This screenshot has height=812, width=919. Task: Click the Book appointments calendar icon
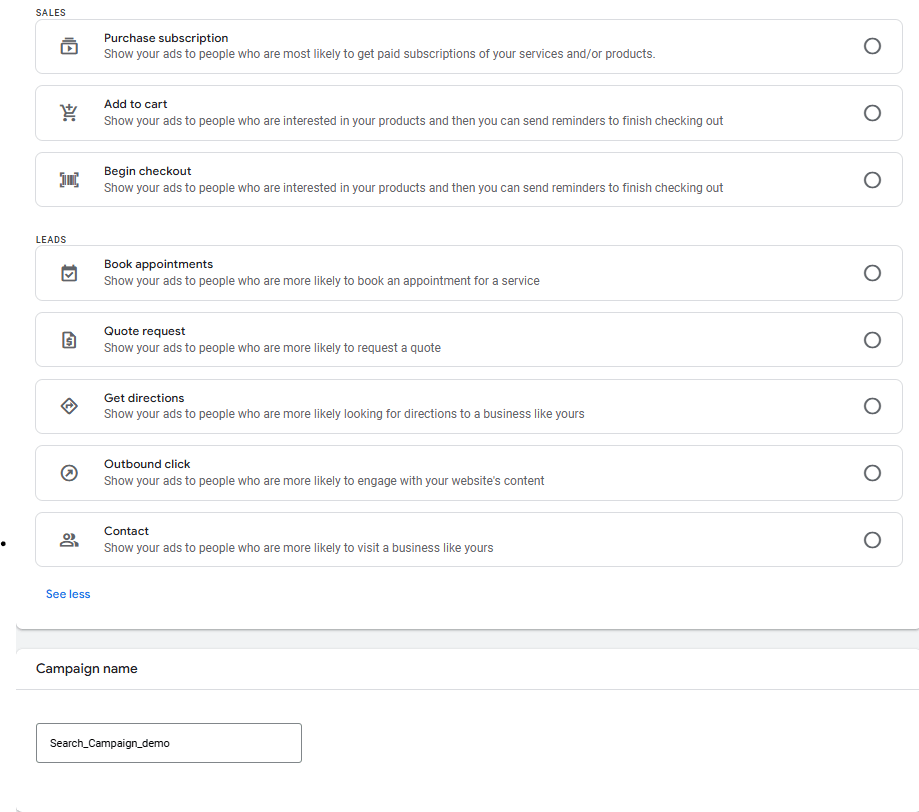pyautogui.click(x=69, y=273)
